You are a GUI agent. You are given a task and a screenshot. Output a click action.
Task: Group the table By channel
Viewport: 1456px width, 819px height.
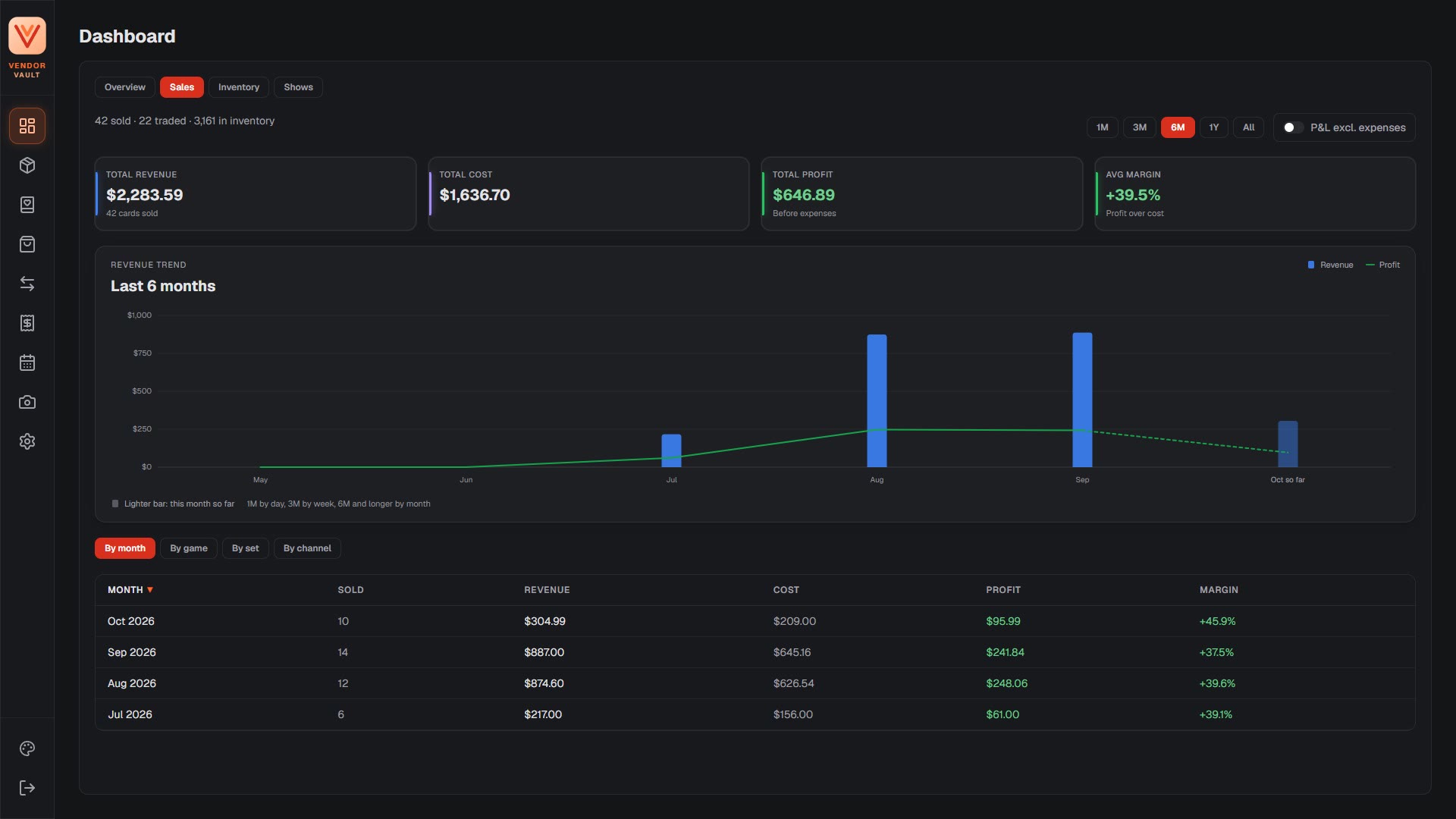click(307, 548)
